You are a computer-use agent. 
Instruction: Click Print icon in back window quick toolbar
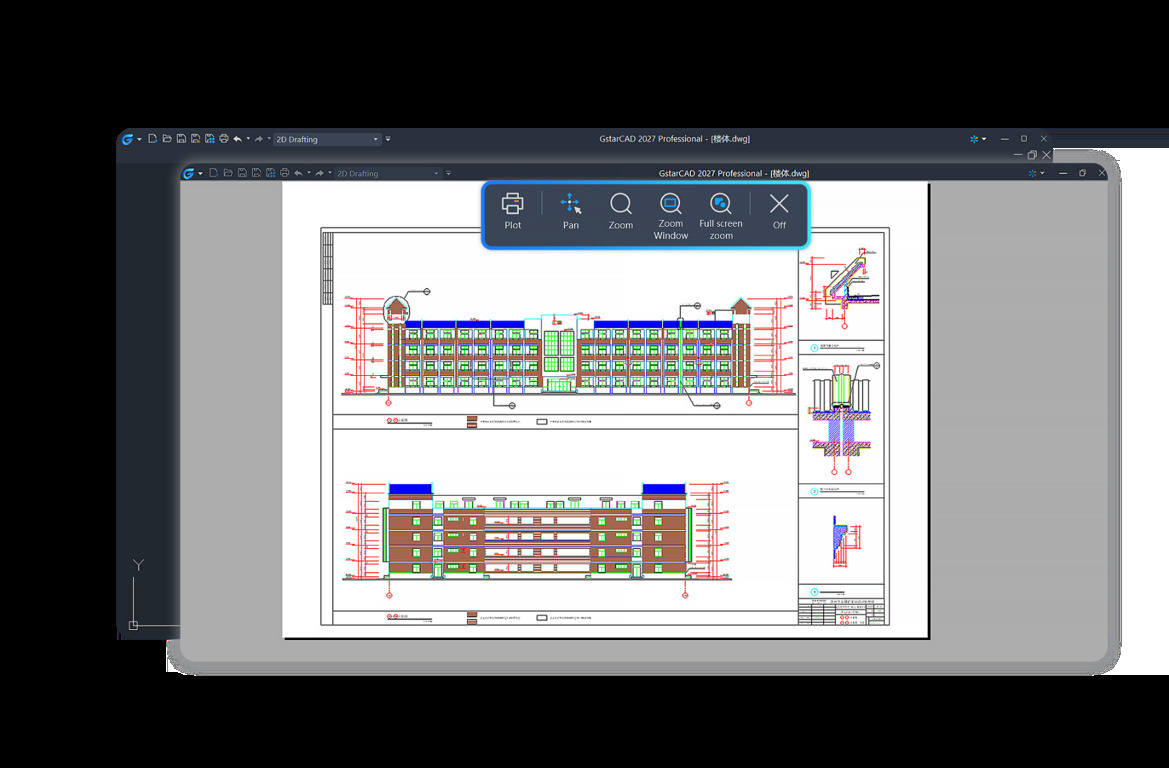pos(224,139)
